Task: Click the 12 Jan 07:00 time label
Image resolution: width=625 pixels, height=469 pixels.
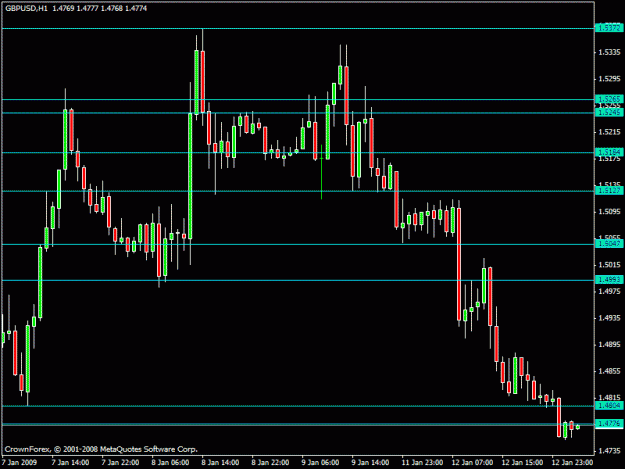Action: (x=472, y=463)
